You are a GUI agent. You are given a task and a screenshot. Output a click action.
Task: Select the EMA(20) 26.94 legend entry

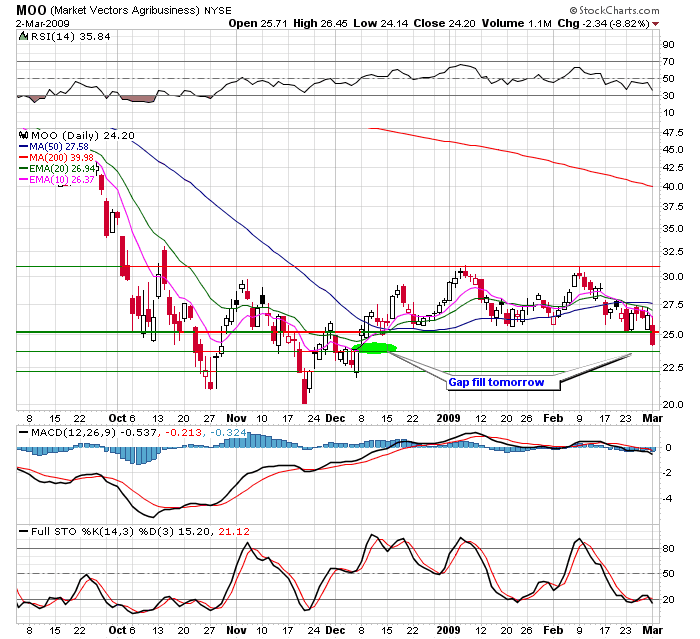tap(57, 169)
